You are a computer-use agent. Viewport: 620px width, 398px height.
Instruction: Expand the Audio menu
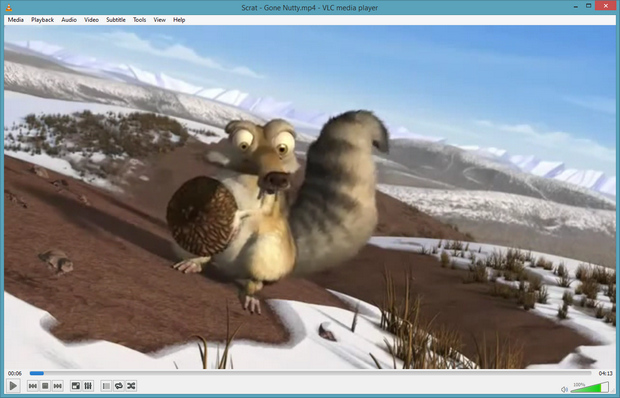(69, 20)
